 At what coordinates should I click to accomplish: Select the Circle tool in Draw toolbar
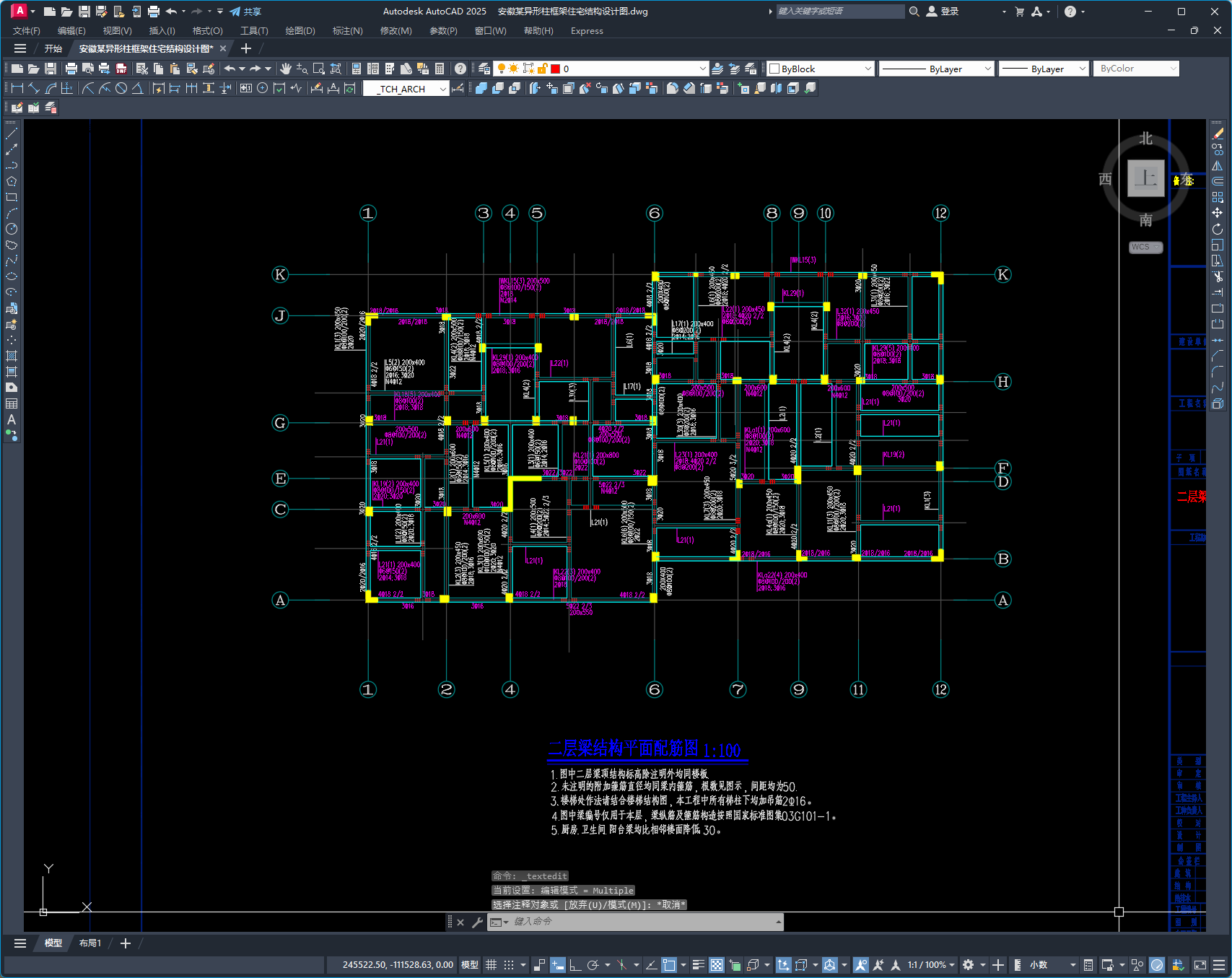pos(12,229)
